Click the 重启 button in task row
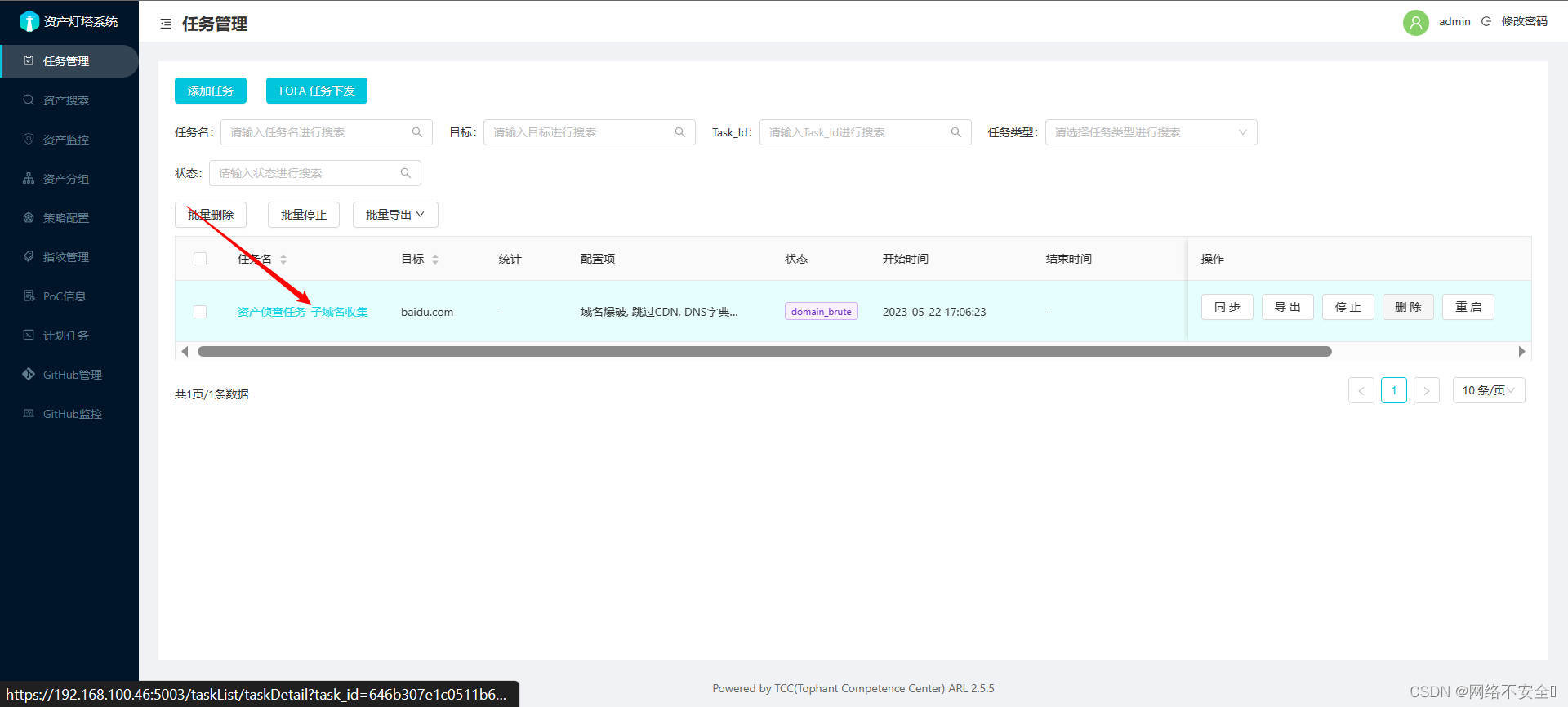Viewport: 1568px width, 707px height. click(1468, 307)
